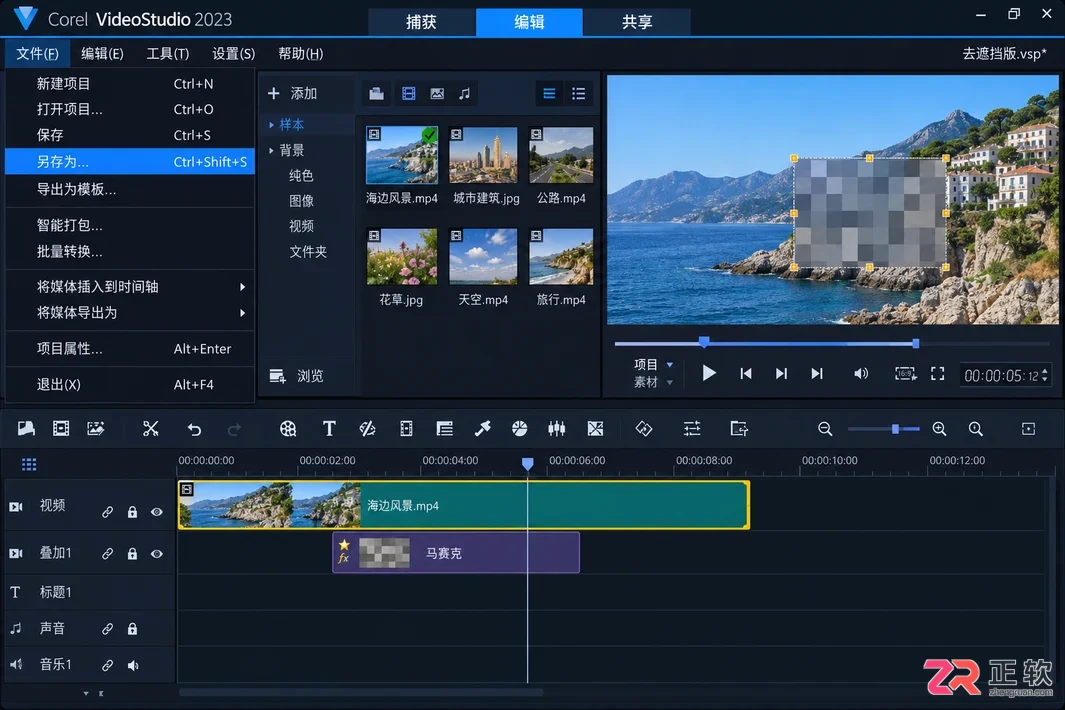Click the undo arrow in timeline toolbar
This screenshot has height=710, width=1065.
[194, 429]
